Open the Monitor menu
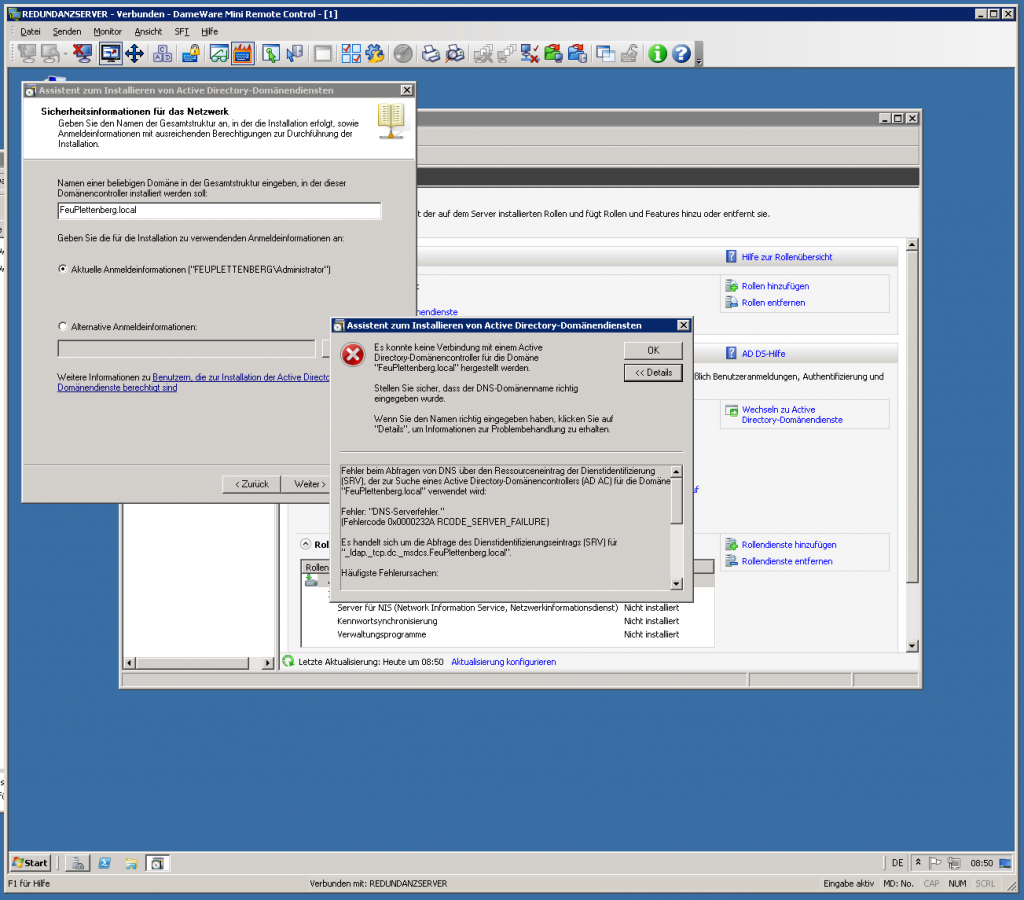1024x900 pixels. [107, 31]
